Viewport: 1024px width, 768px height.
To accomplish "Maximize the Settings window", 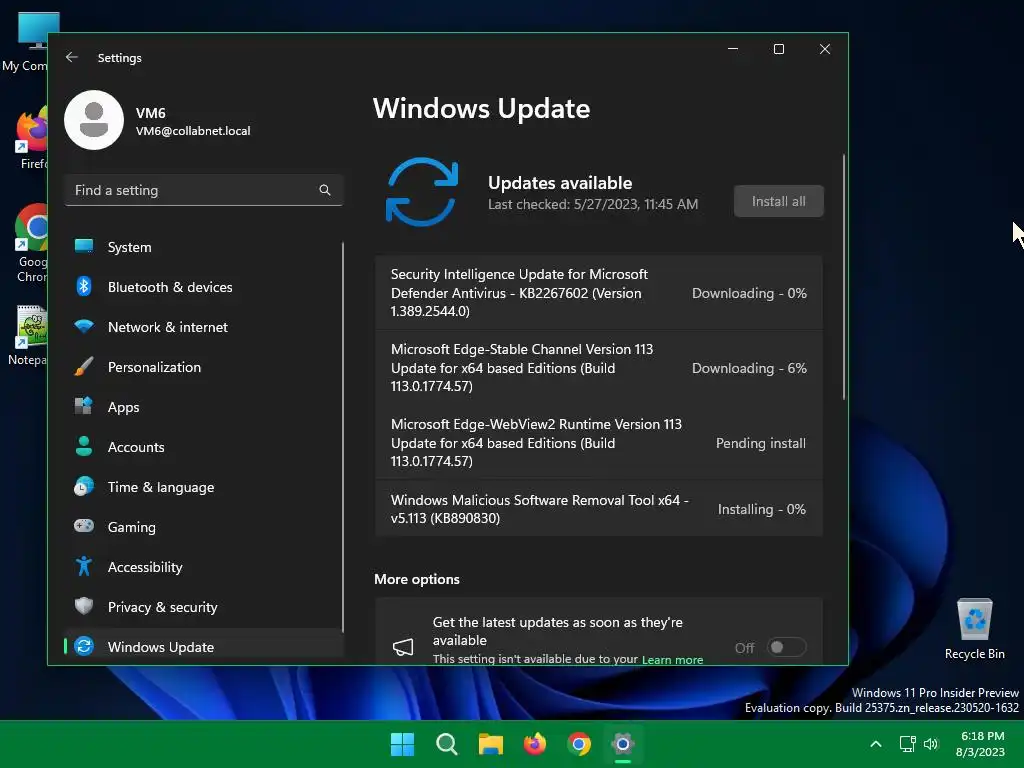I will pyautogui.click(x=778, y=49).
